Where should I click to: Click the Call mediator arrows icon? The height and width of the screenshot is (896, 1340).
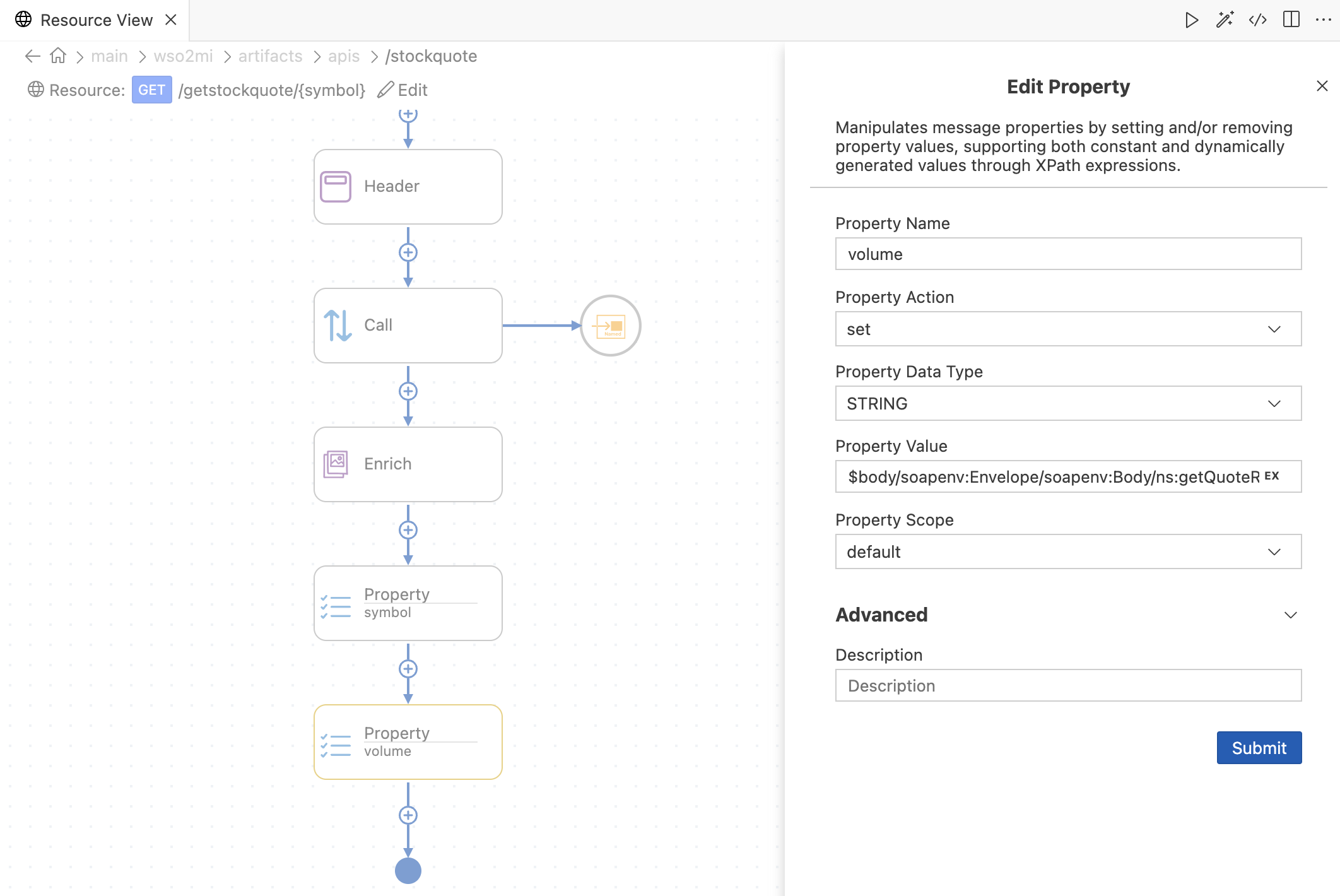pyautogui.click(x=338, y=326)
